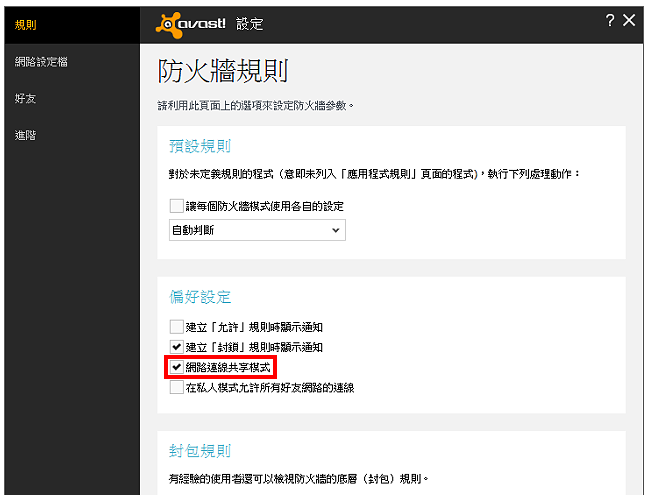Click the avast! logo icon
The height and width of the screenshot is (495, 650).
[169, 25]
